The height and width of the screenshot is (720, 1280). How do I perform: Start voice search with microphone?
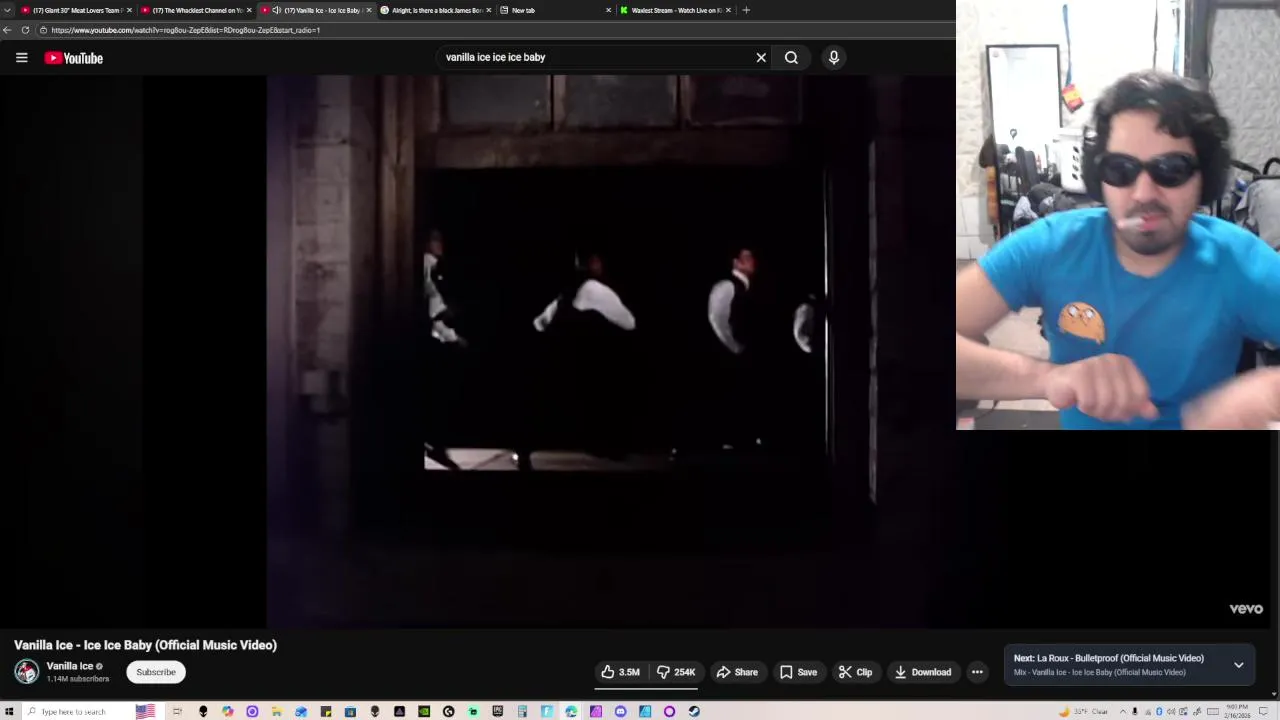[834, 58]
